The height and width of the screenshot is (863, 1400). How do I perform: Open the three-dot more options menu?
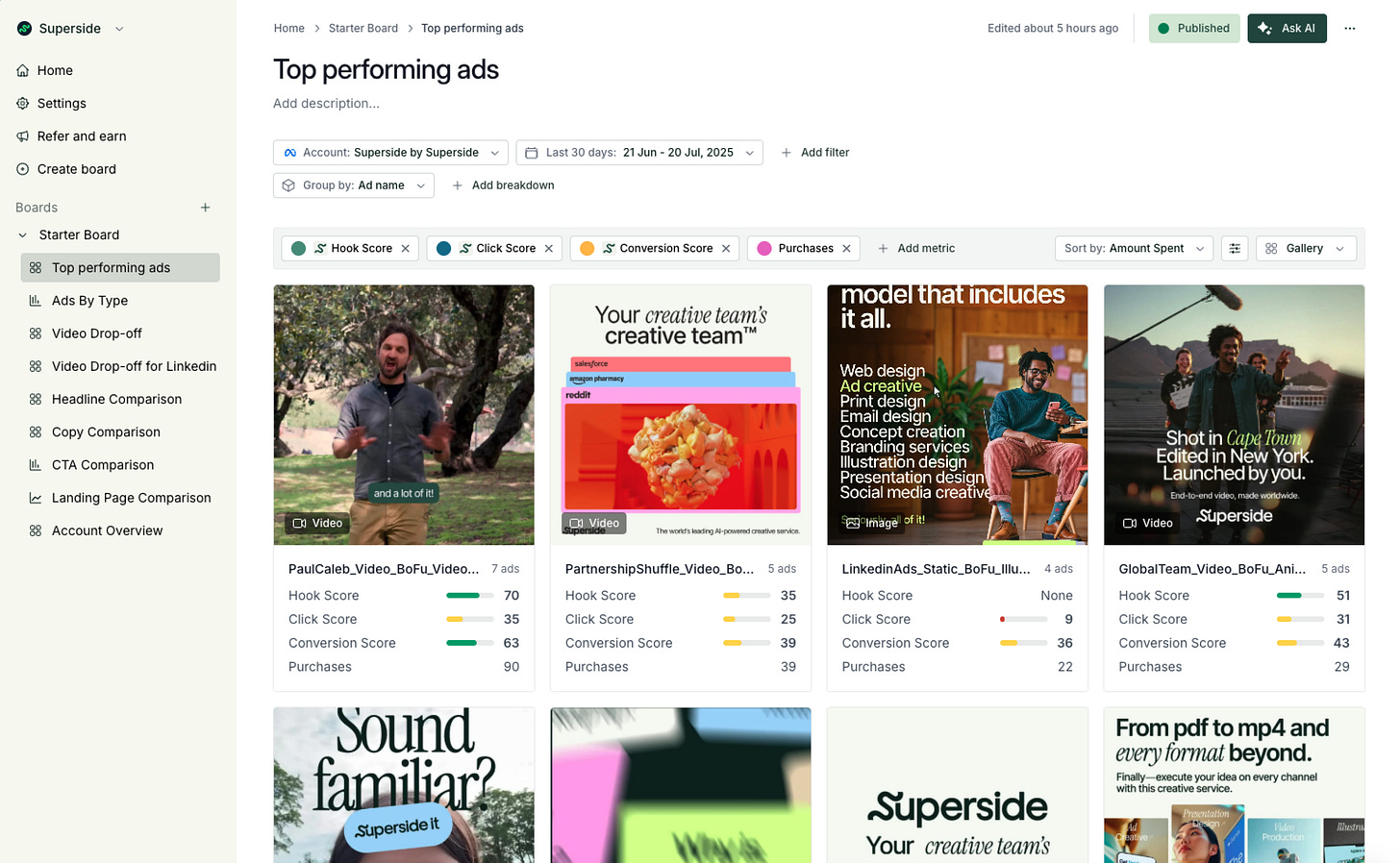(x=1349, y=28)
